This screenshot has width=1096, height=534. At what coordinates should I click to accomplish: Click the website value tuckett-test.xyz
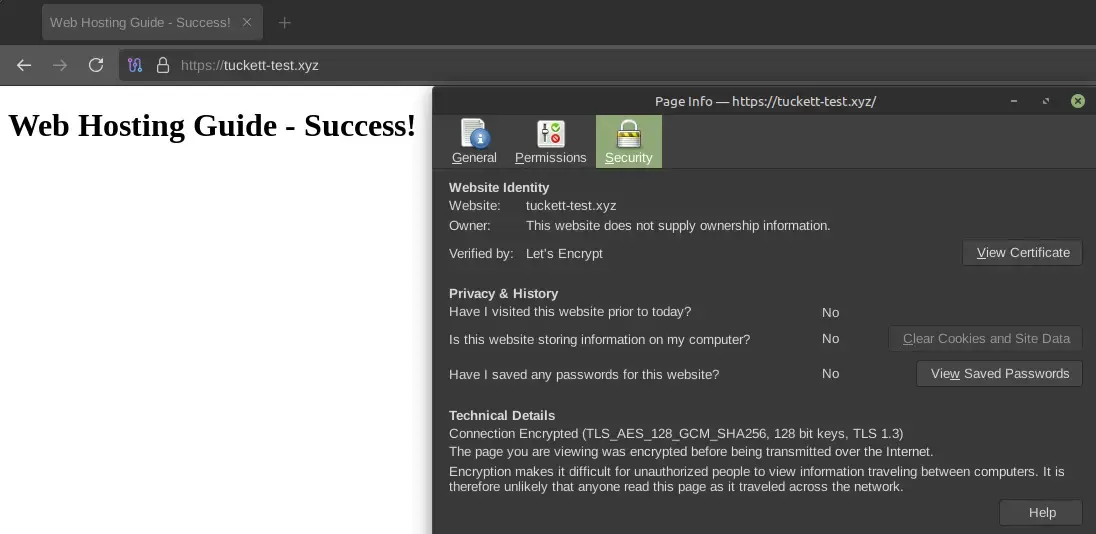click(571, 205)
